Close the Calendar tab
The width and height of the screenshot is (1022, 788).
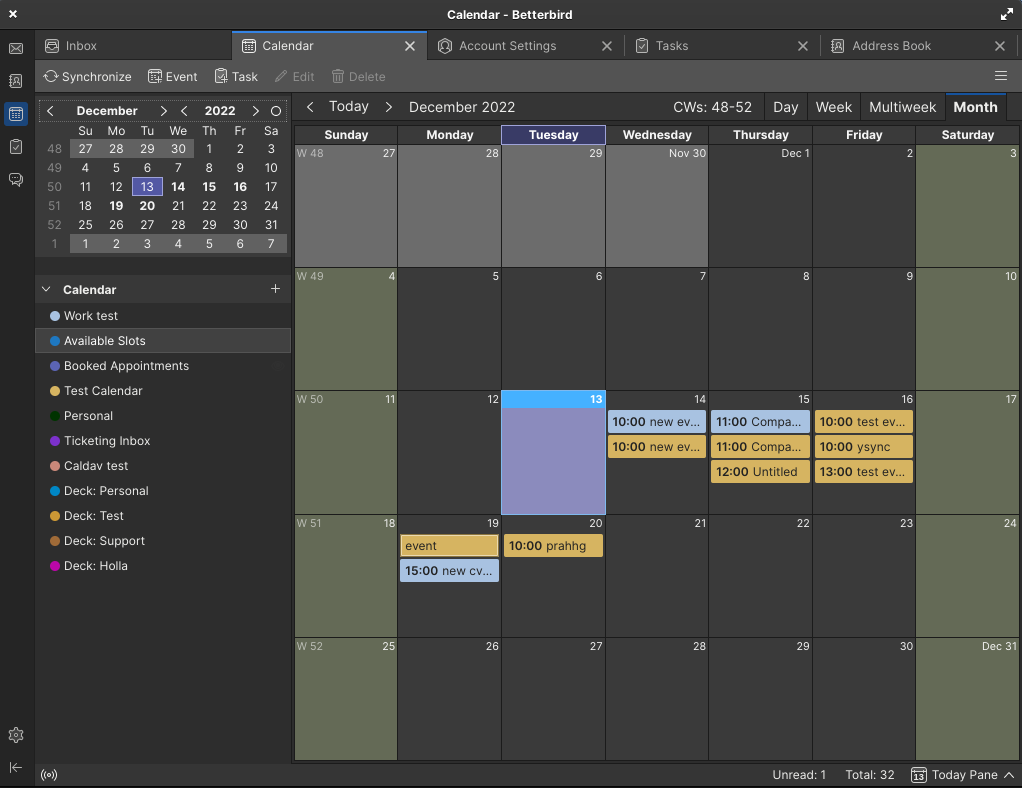(x=410, y=46)
